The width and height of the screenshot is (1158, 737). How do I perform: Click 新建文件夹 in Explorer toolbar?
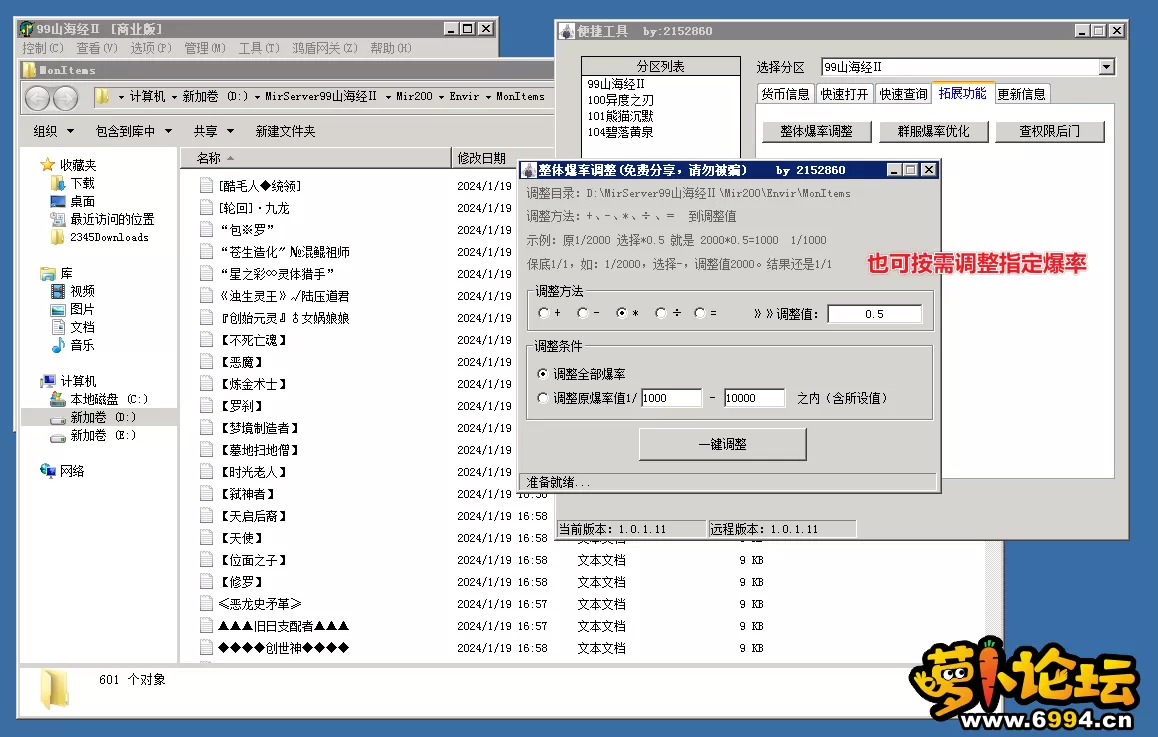[285, 131]
